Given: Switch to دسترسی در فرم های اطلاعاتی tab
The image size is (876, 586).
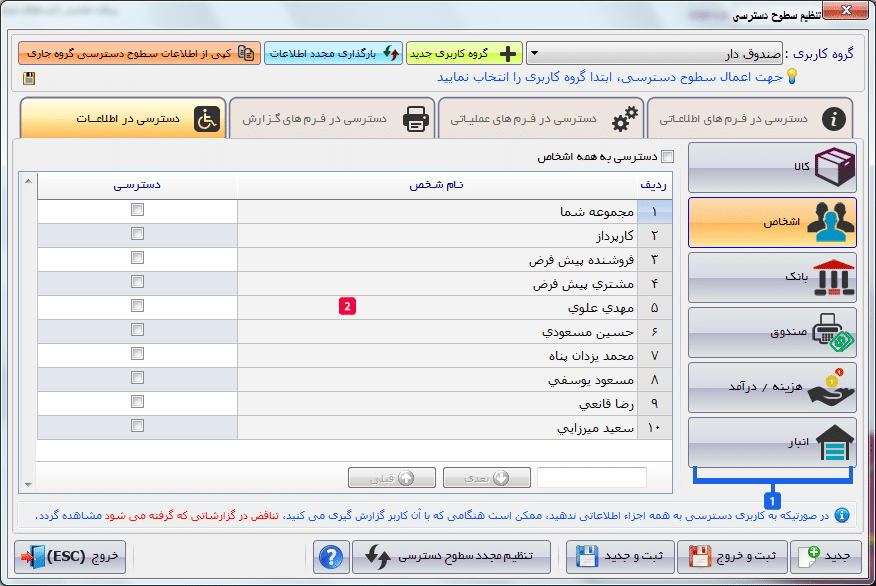Looking at the screenshot, I should (x=750, y=118).
